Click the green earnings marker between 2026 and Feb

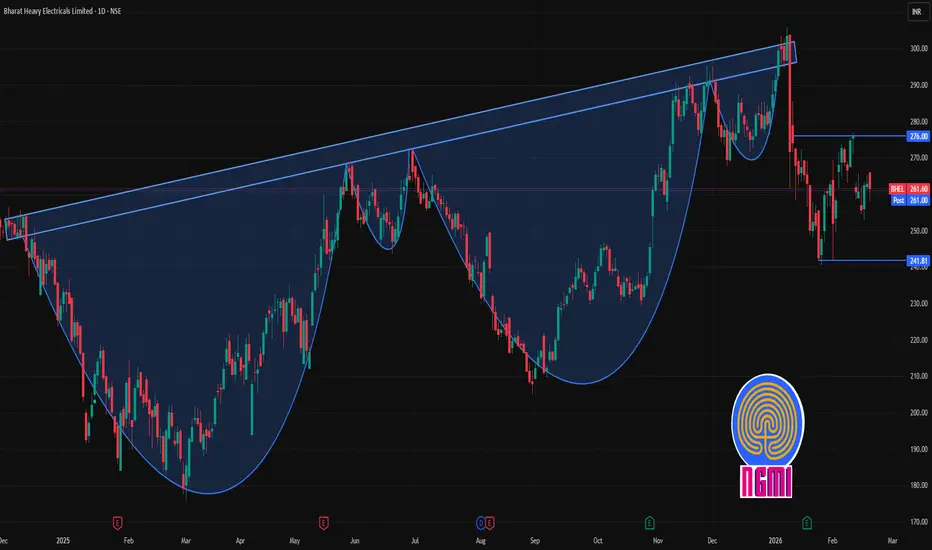pyautogui.click(x=807, y=523)
